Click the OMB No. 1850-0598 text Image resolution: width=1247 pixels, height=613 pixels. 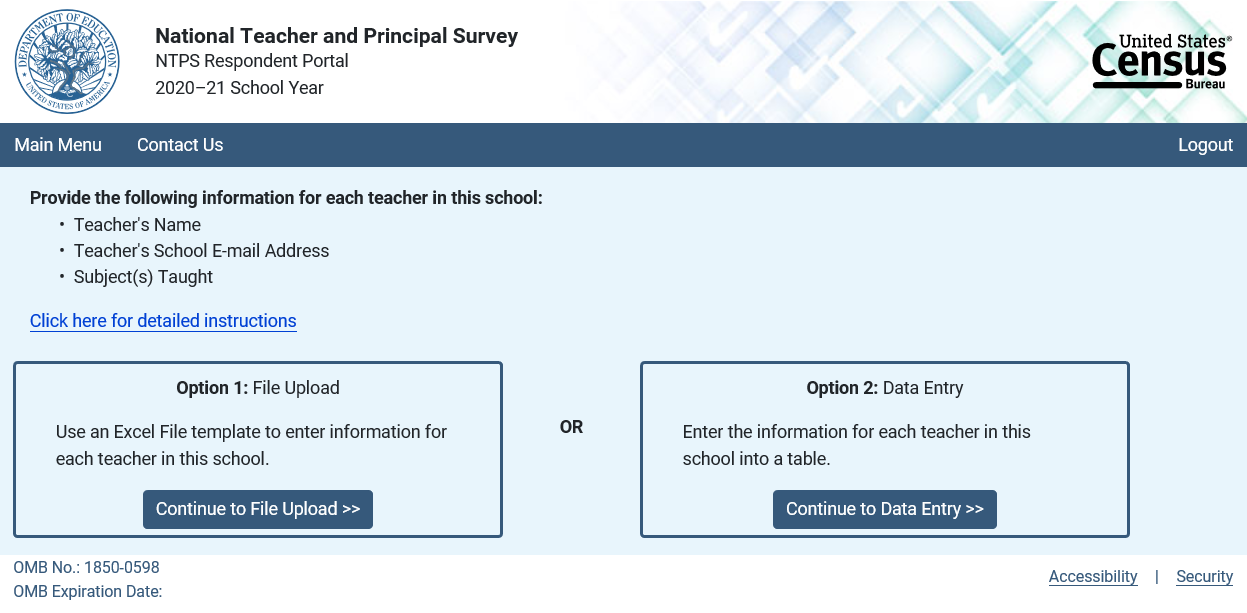point(86,568)
